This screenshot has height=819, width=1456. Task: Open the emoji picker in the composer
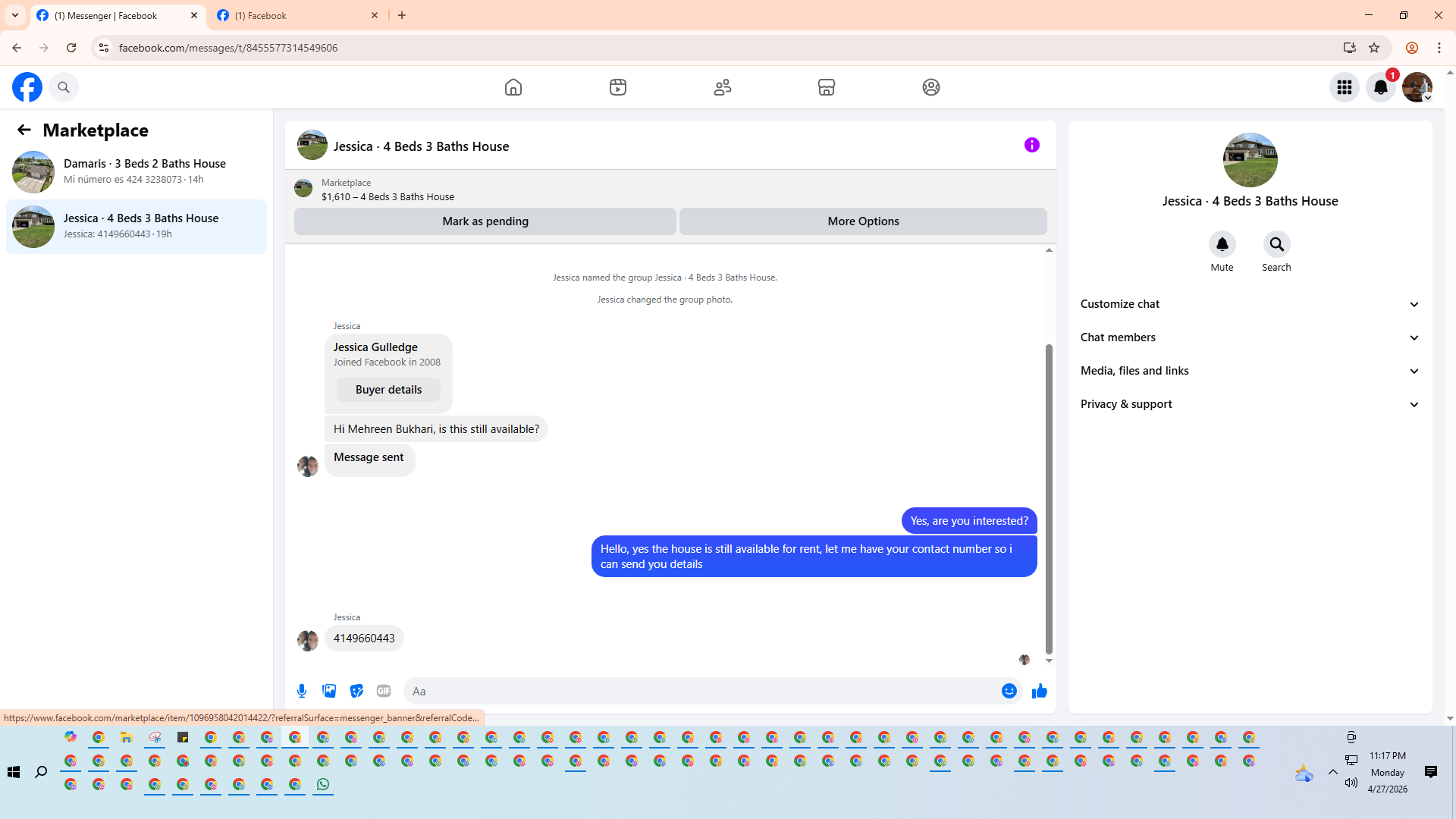(x=1009, y=691)
